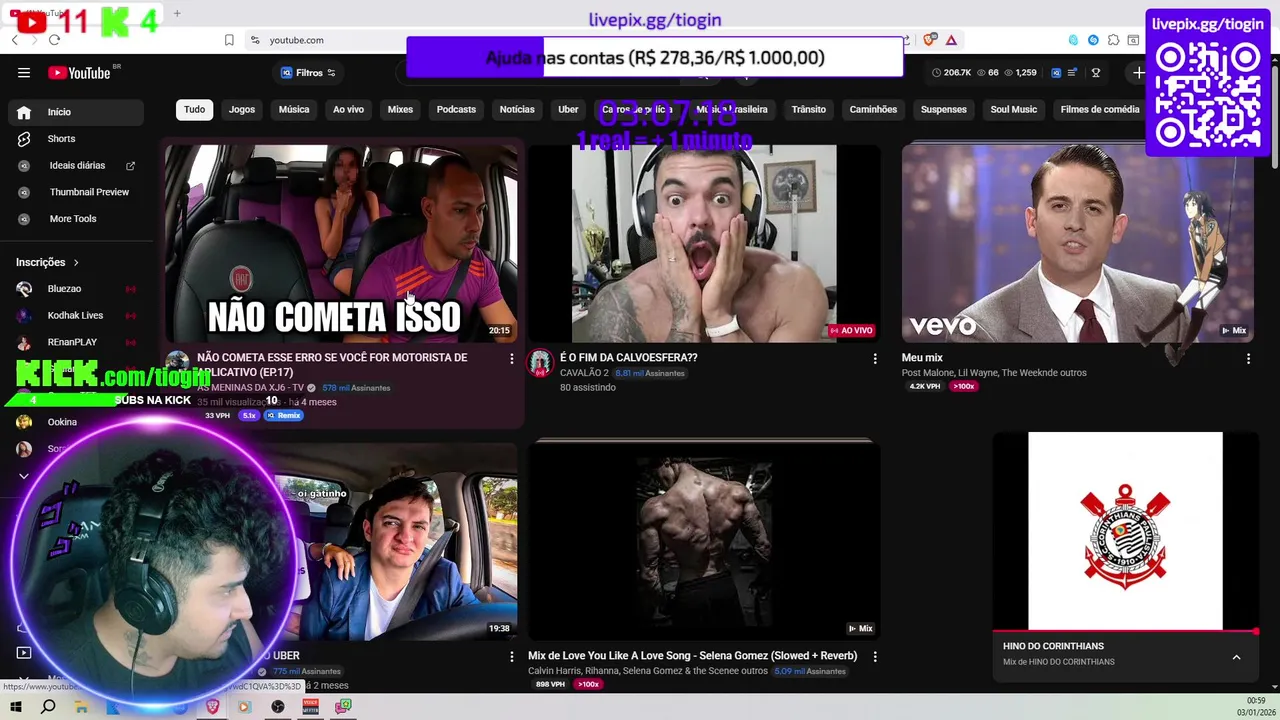Click the browser reload button
This screenshot has height=720, width=1280.
tap(54, 40)
